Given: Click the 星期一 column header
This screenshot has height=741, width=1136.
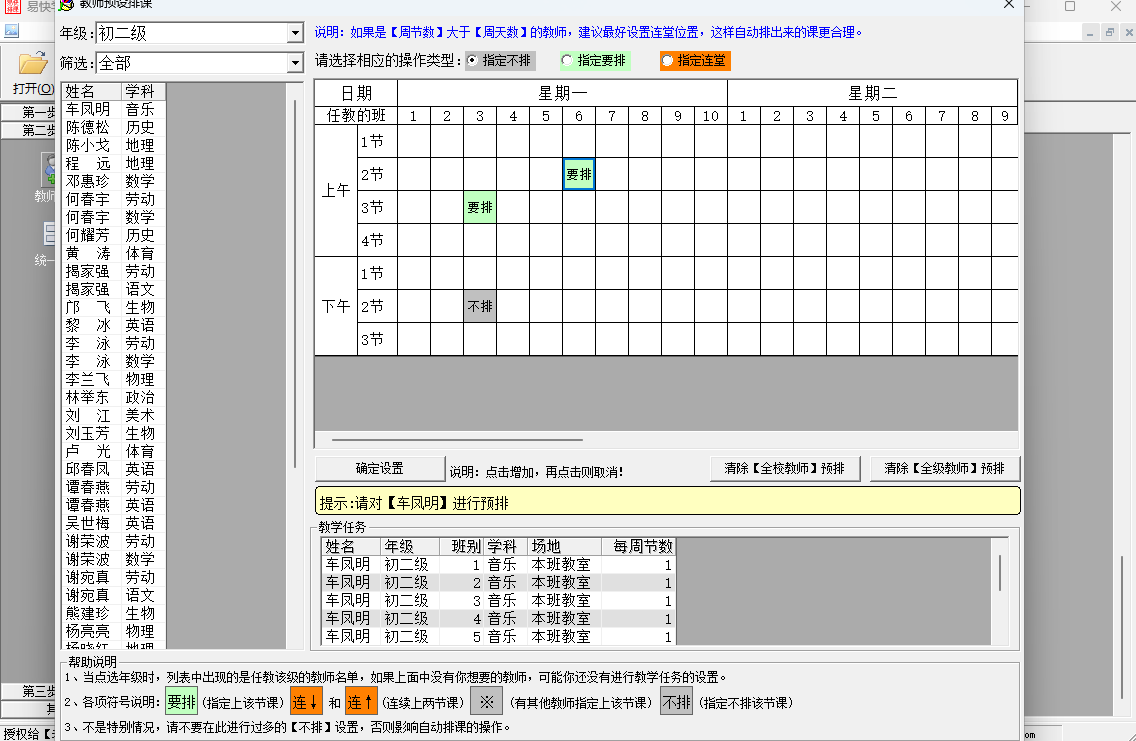Looking at the screenshot, I should (562, 93).
